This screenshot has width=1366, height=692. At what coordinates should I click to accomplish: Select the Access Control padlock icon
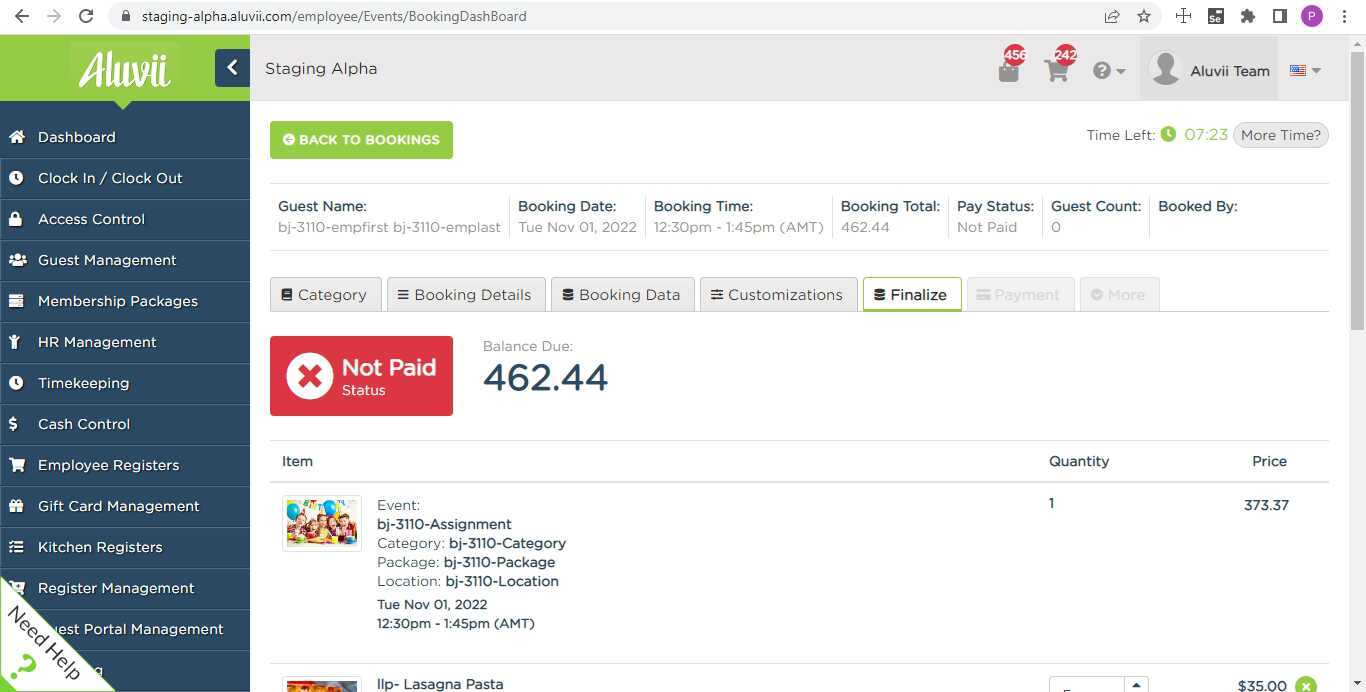(16, 218)
